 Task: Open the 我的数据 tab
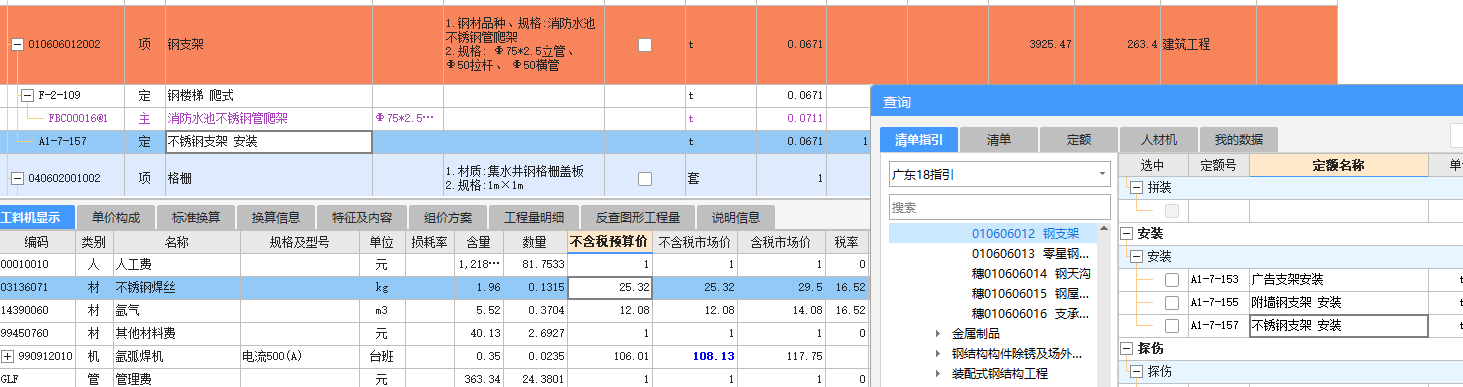(1238, 139)
